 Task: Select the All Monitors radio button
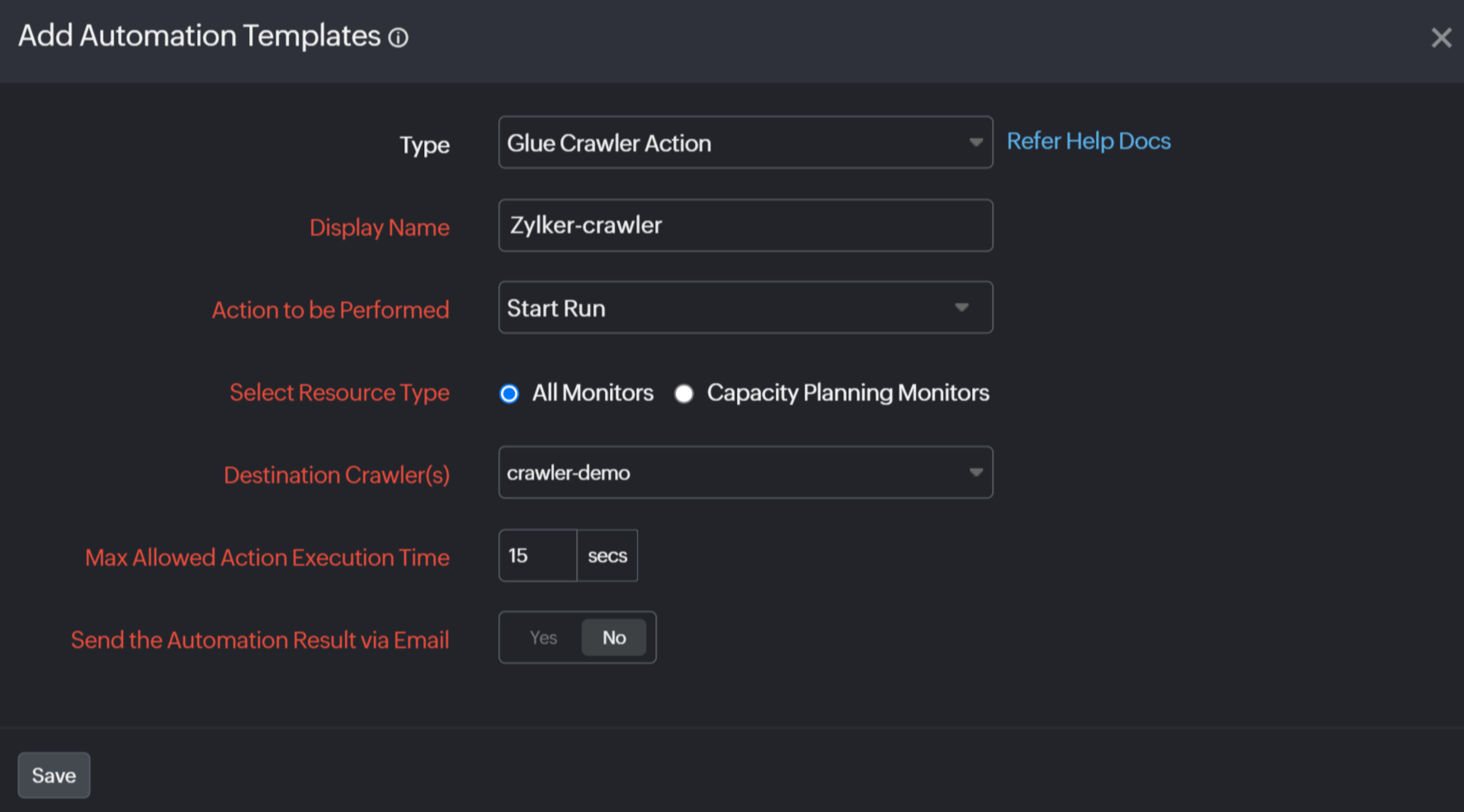click(509, 394)
